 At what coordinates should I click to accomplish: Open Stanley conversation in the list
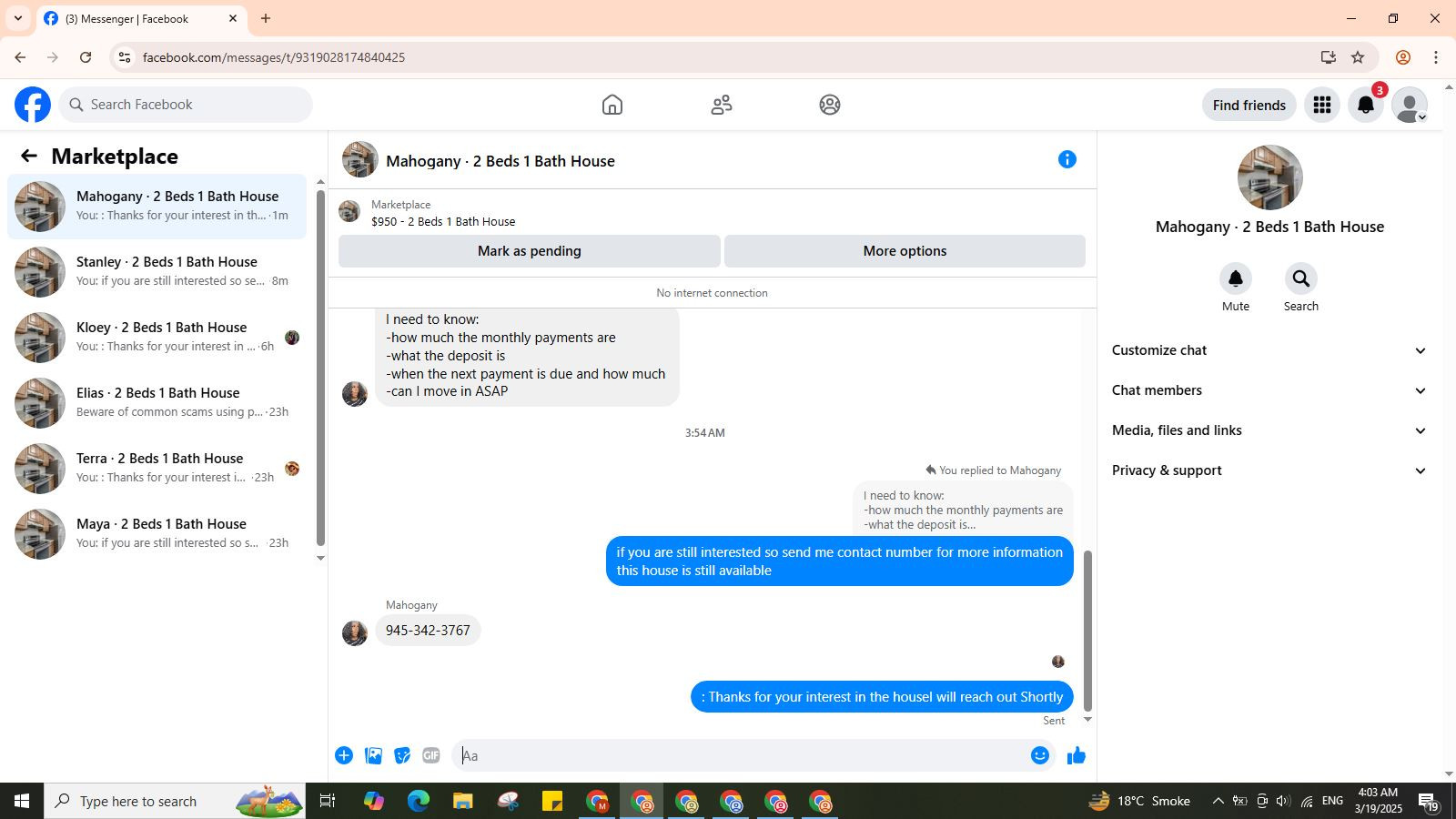point(157,271)
